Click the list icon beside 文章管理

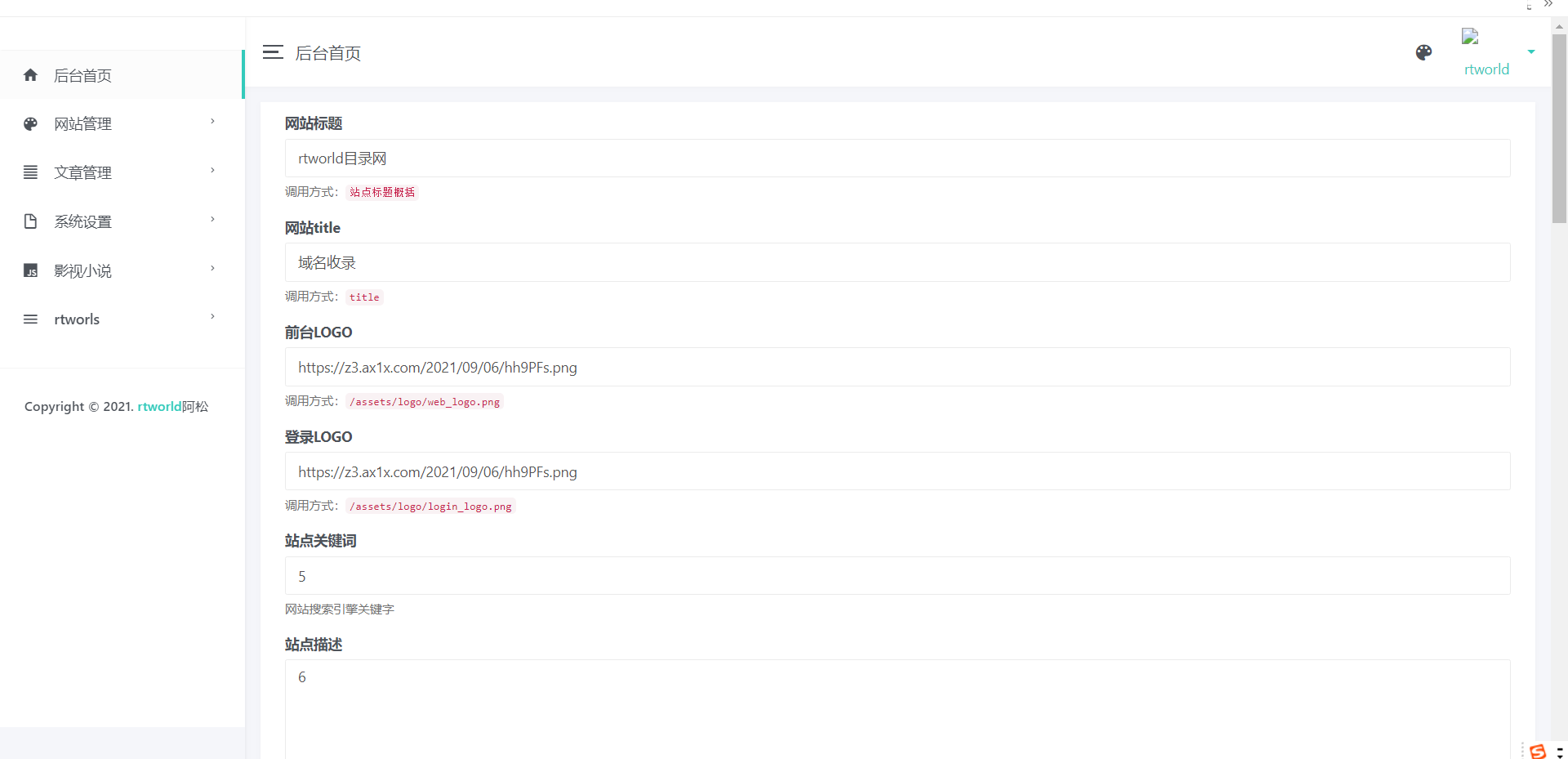tap(30, 172)
